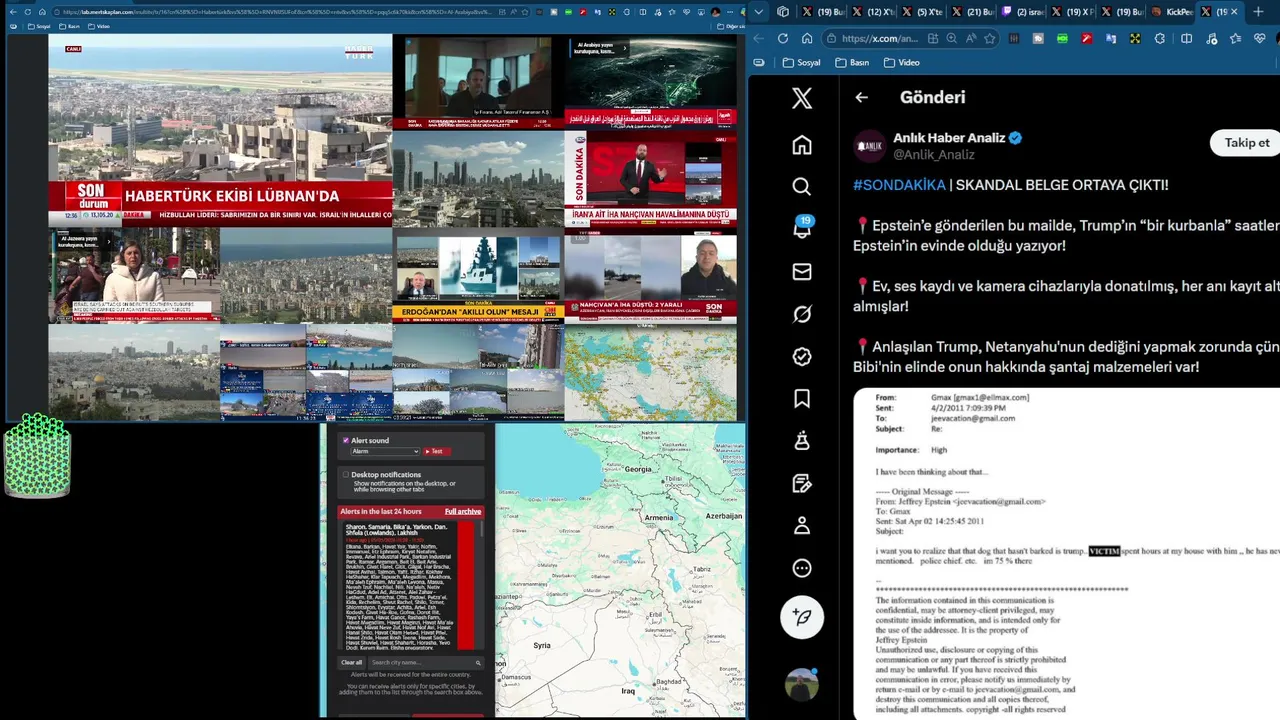Click the Clear all button

(352, 662)
